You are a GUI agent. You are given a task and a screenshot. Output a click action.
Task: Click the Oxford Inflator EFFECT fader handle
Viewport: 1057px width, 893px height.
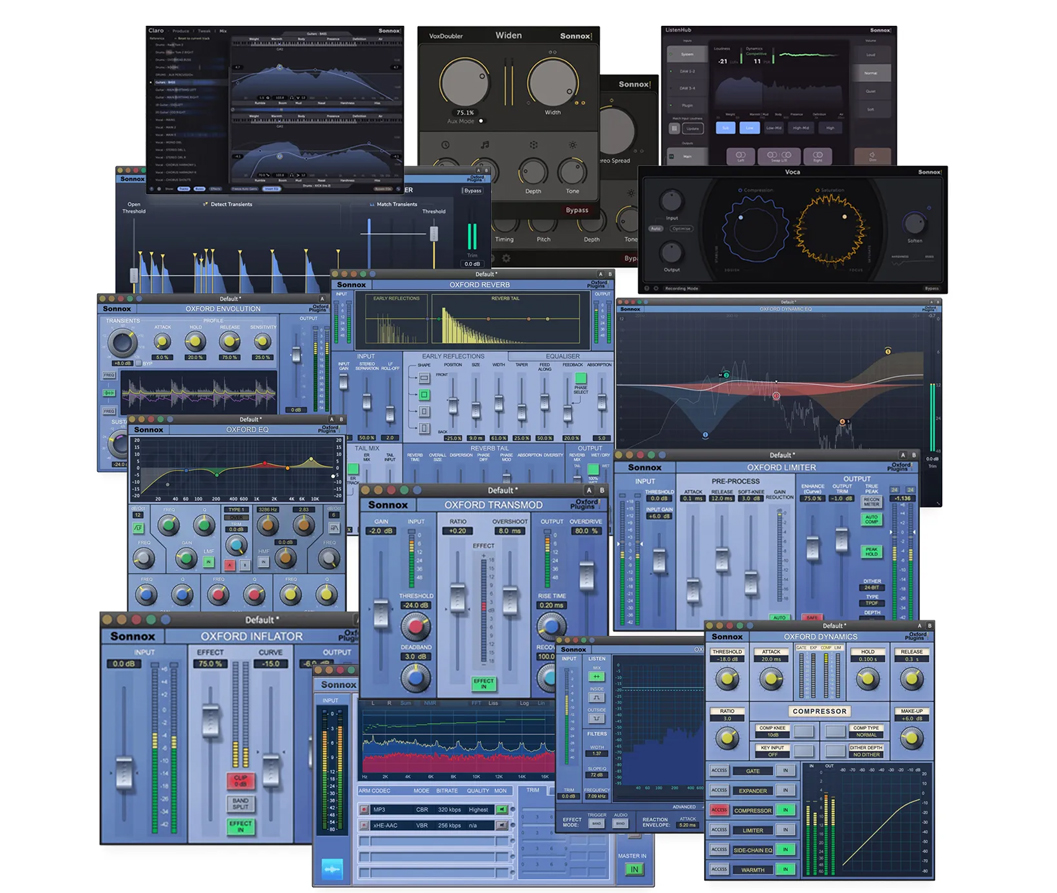pos(210,720)
